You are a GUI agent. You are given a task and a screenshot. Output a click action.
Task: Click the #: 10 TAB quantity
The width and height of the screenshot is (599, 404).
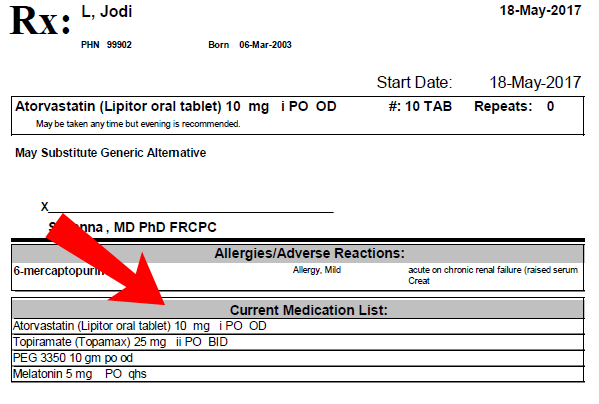click(x=420, y=106)
